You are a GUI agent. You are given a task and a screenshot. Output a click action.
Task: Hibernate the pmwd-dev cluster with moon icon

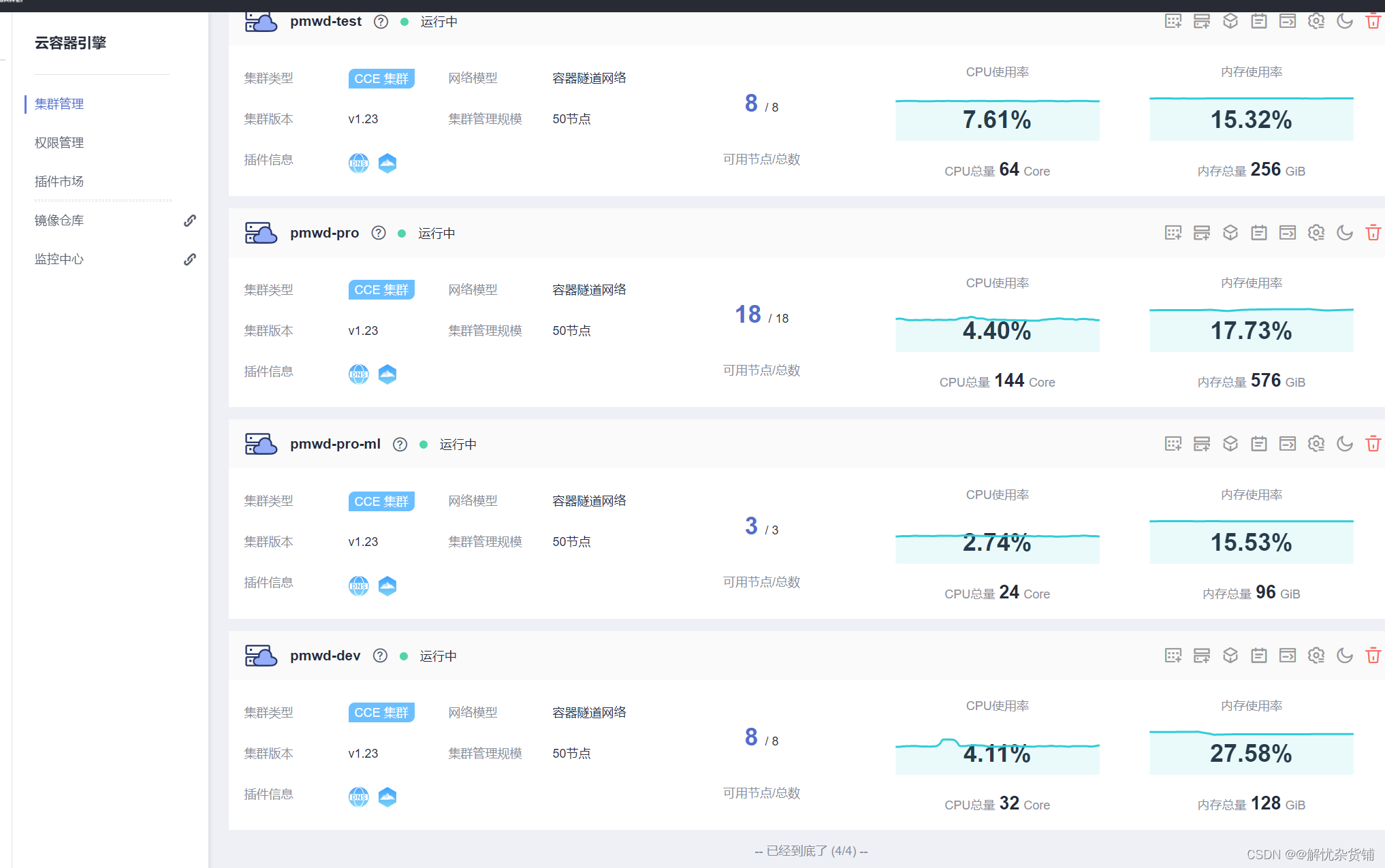click(1345, 655)
